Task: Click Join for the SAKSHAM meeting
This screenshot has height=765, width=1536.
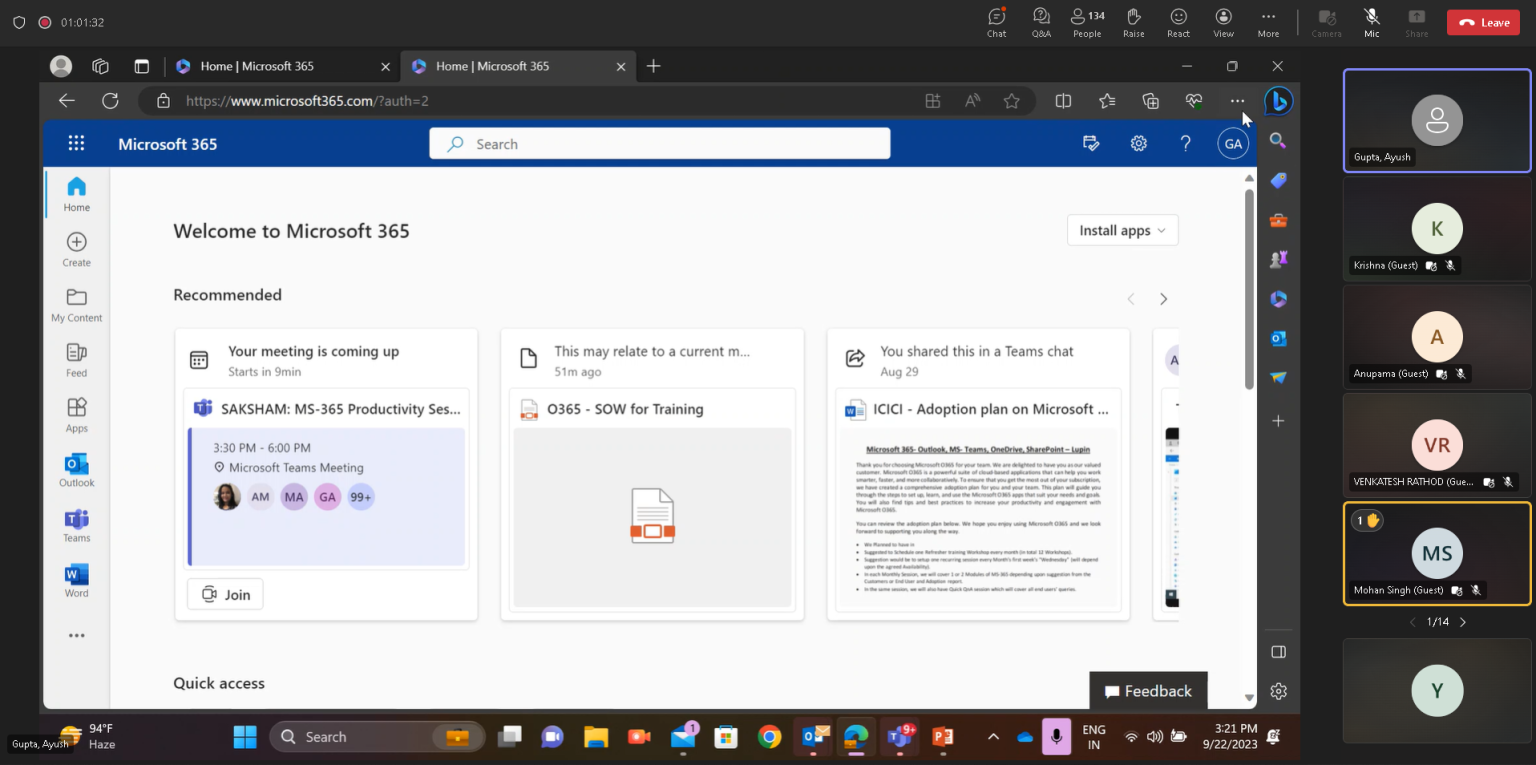Action: click(224, 594)
